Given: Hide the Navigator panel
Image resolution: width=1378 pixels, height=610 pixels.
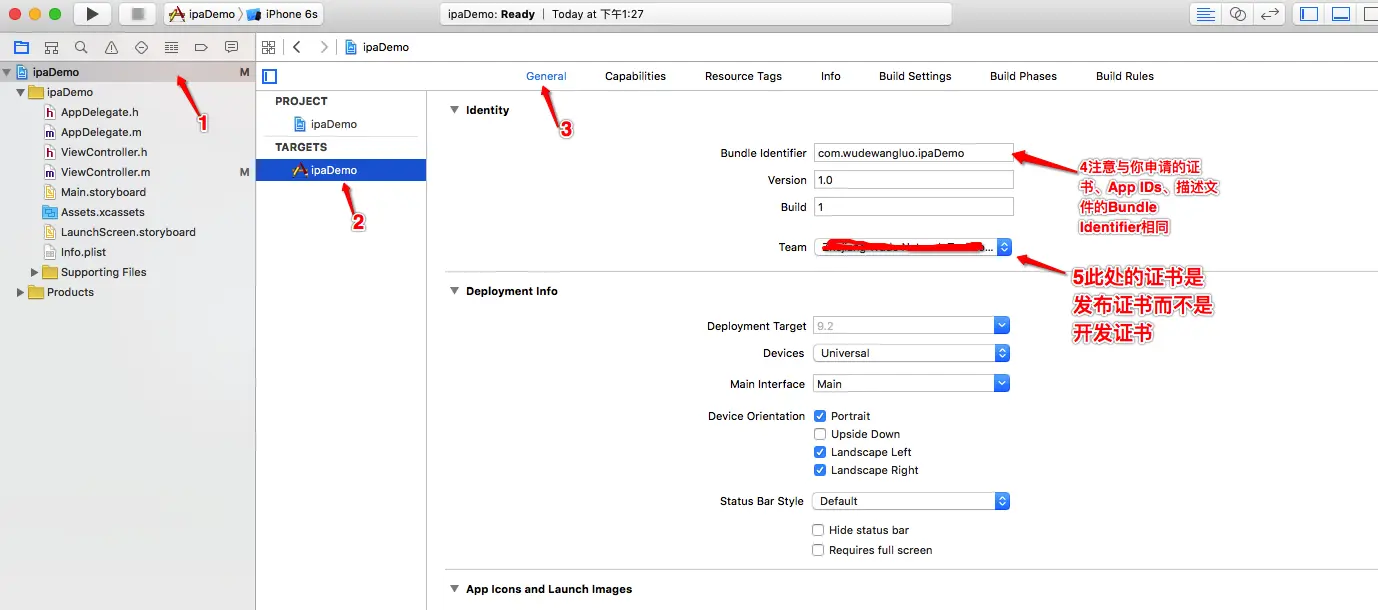Looking at the screenshot, I should pyautogui.click(x=1308, y=14).
